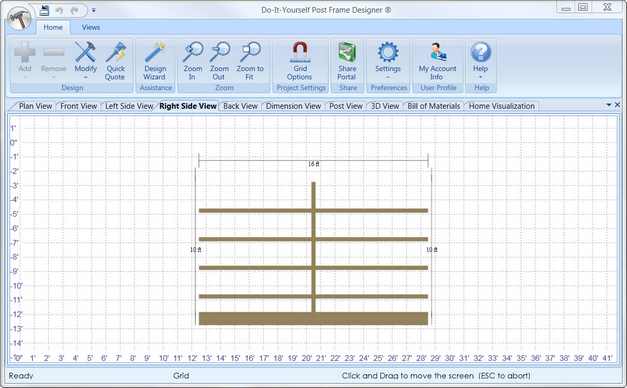The image size is (627, 388).
Task: Open the tab list dropdown arrow
Action: point(609,105)
